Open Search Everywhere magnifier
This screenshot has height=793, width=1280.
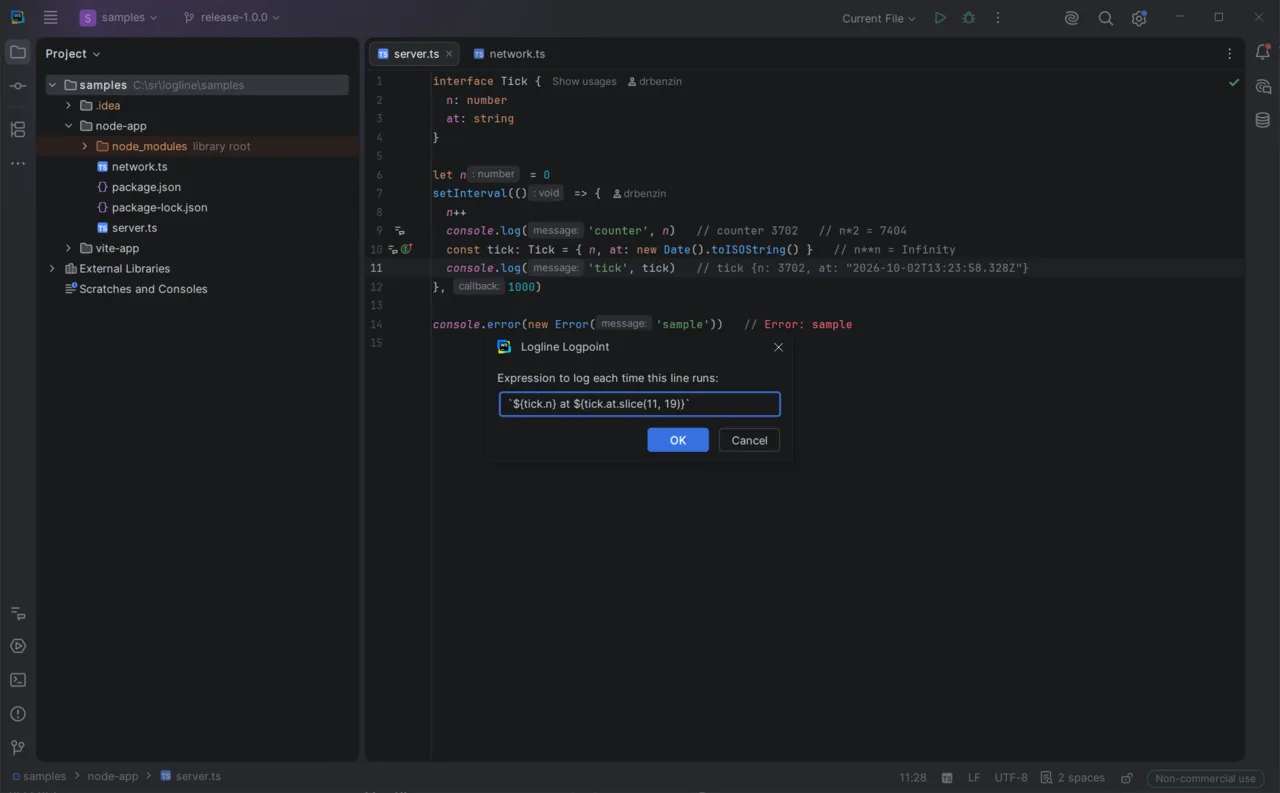pyautogui.click(x=1106, y=18)
